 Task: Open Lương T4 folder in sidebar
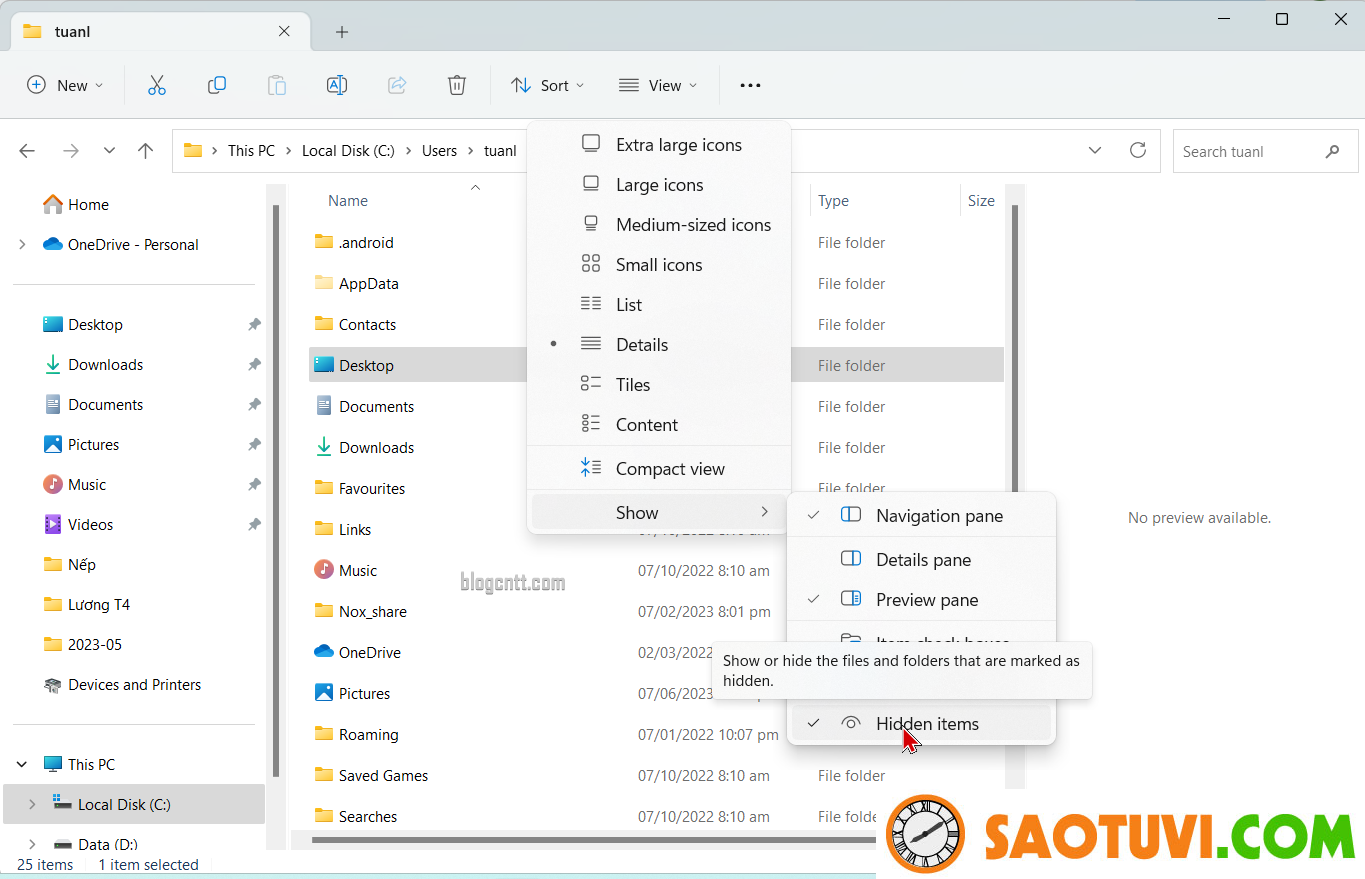86,604
